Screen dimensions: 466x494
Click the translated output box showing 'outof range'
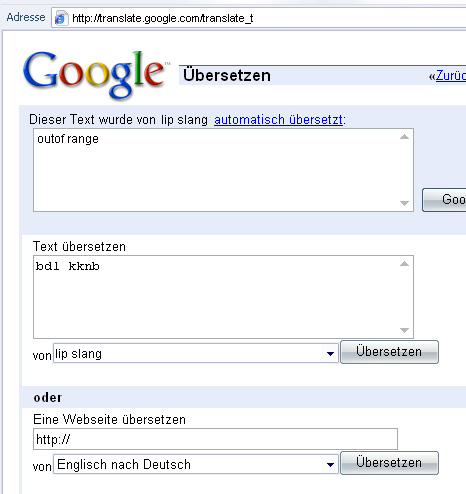pos(223,170)
